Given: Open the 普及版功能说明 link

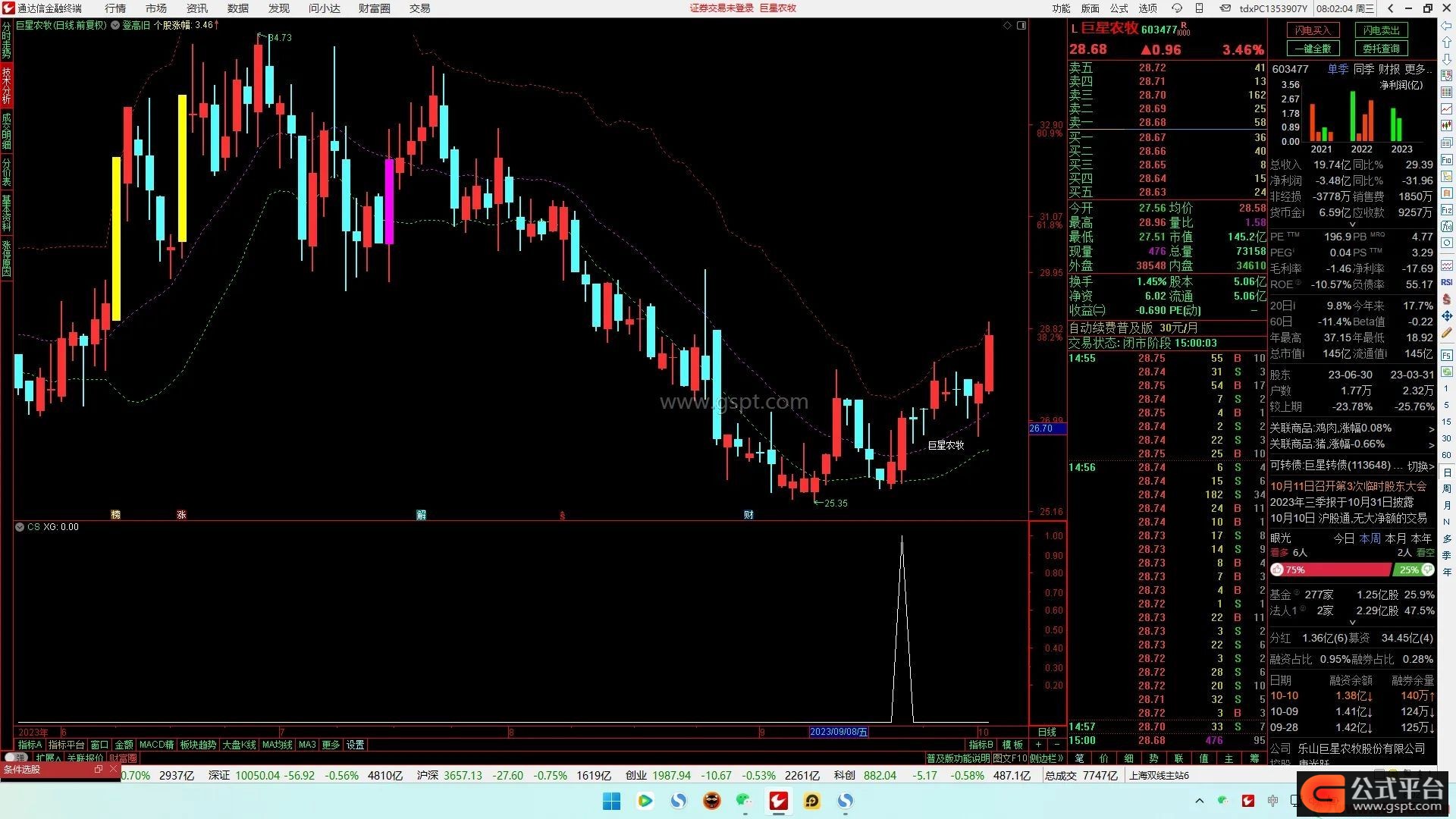Looking at the screenshot, I should 958,758.
